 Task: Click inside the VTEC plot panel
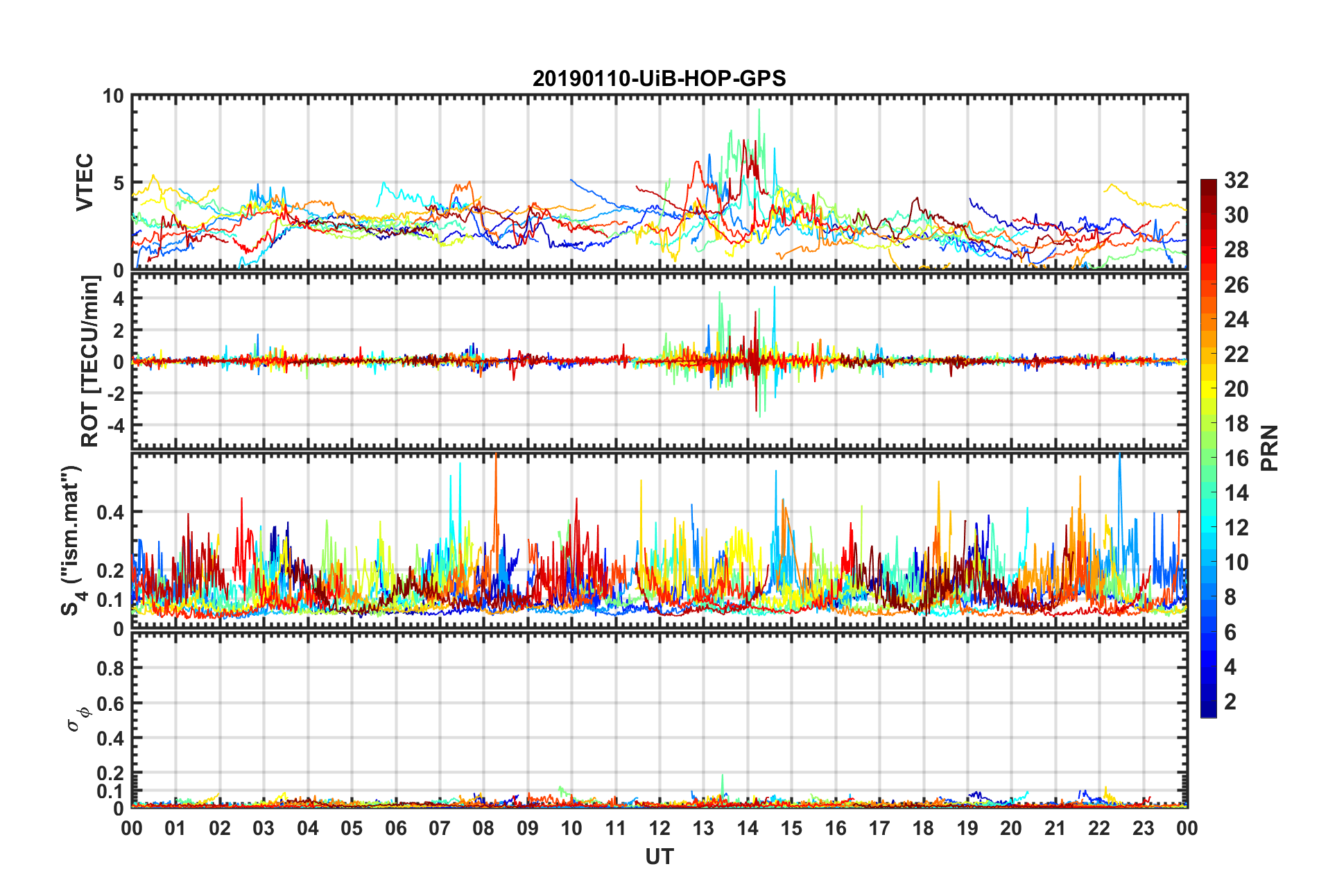coord(659,183)
